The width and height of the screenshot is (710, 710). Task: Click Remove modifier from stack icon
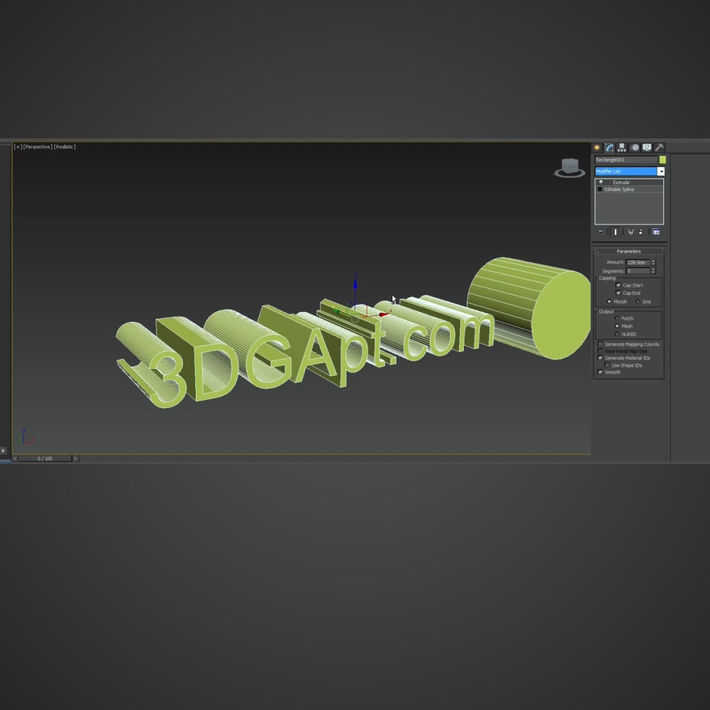(x=641, y=232)
